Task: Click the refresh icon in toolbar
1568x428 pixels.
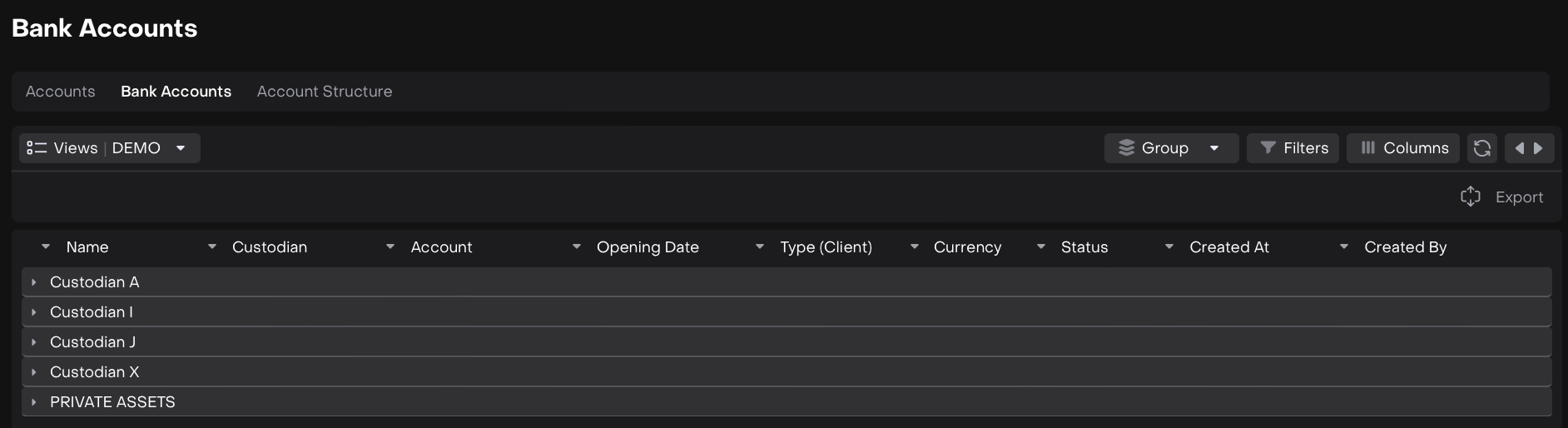Action: tap(1481, 148)
